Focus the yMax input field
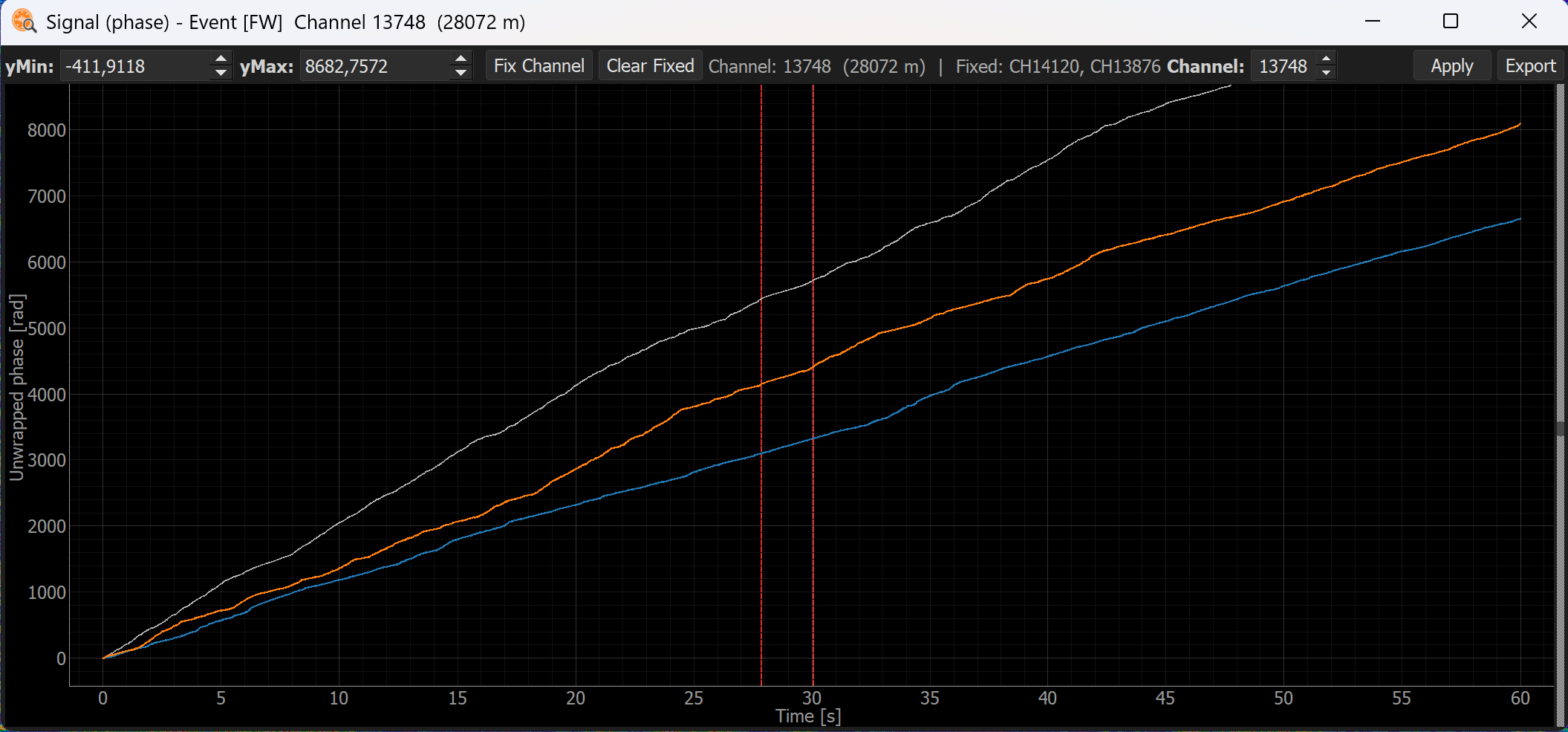Image resolution: width=1568 pixels, height=732 pixels. 376,66
